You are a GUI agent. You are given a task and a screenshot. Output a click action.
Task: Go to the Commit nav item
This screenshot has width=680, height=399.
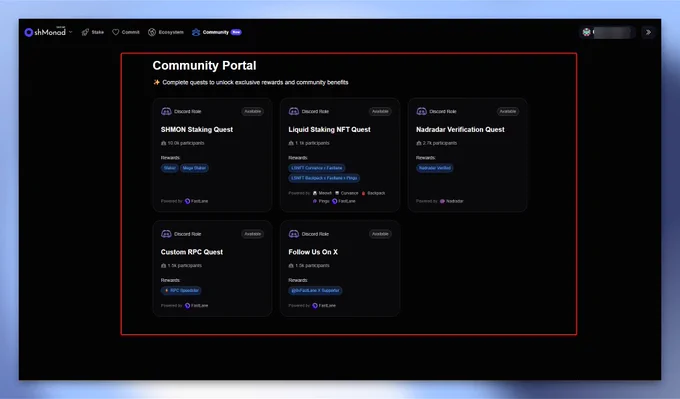click(x=126, y=32)
